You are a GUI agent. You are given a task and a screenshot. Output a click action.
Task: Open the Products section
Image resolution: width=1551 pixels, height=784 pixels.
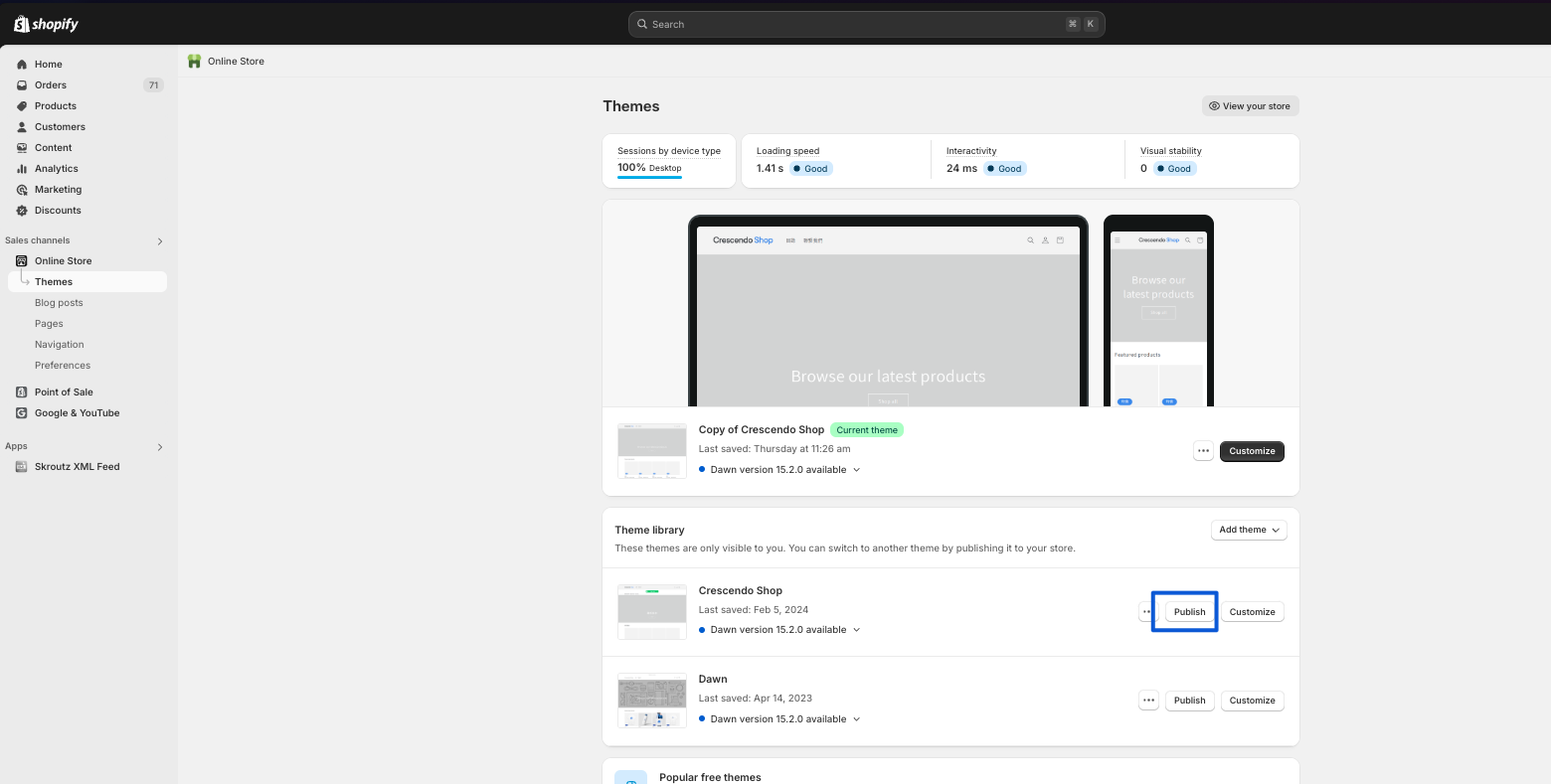click(x=56, y=106)
